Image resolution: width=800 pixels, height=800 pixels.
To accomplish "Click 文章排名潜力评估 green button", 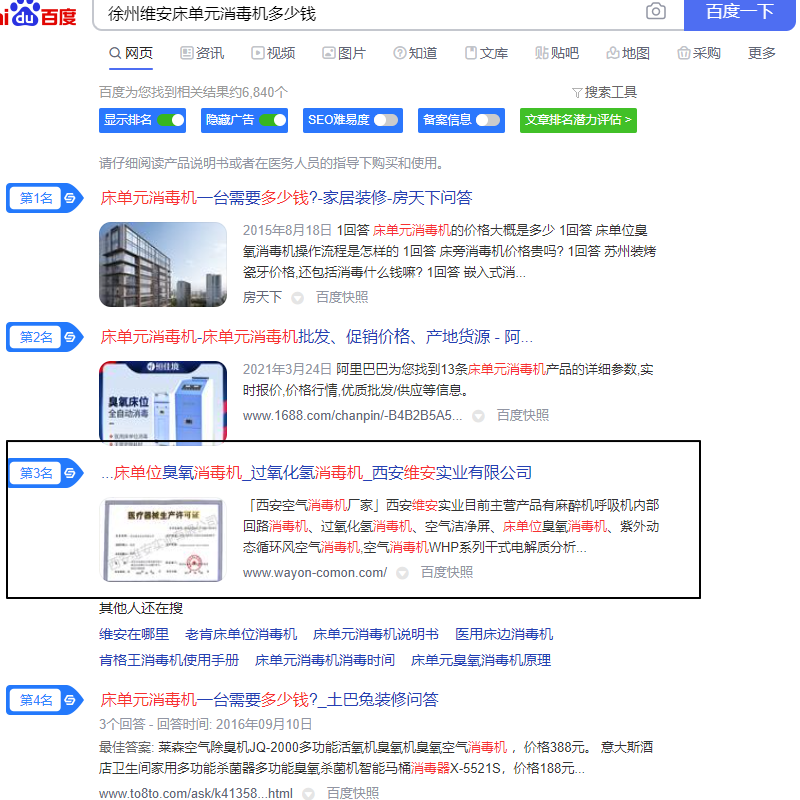I will [x=578, y=120].
